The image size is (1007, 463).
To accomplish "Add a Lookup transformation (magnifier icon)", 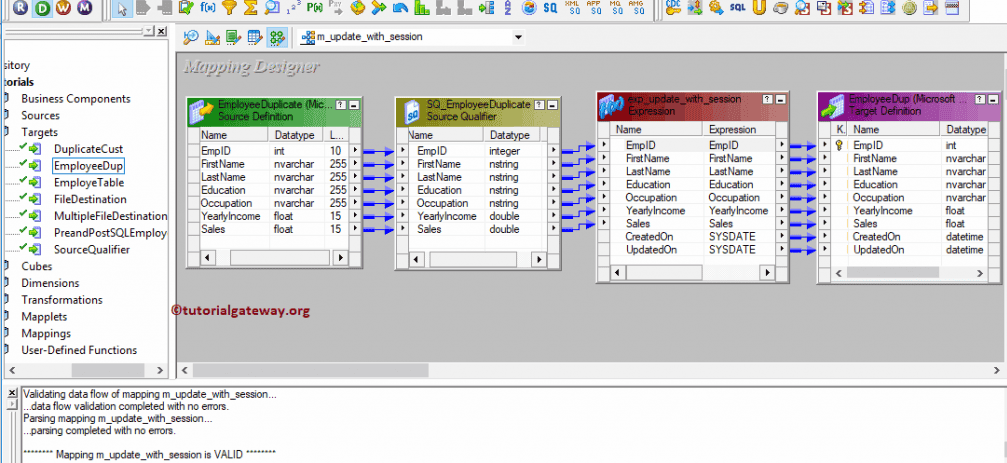I will click(x=272, y=8).
